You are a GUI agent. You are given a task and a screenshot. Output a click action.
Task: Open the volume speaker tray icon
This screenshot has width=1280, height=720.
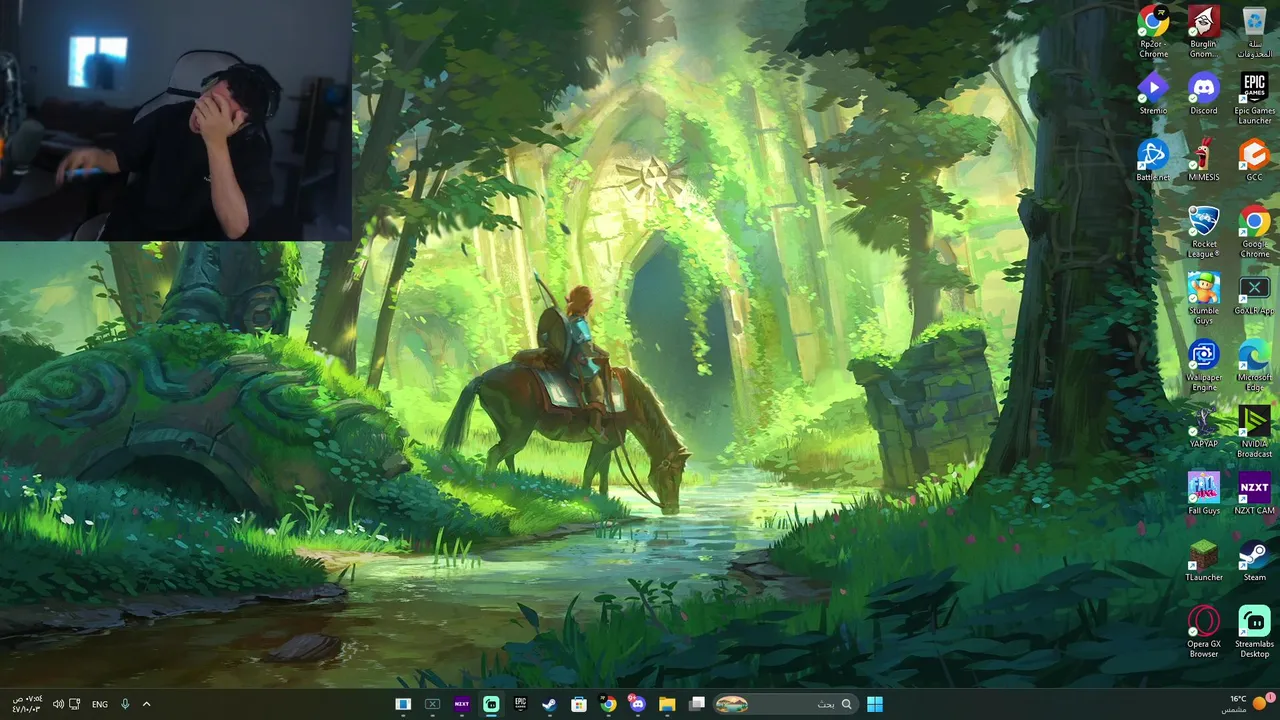click(x=58, y=704)
